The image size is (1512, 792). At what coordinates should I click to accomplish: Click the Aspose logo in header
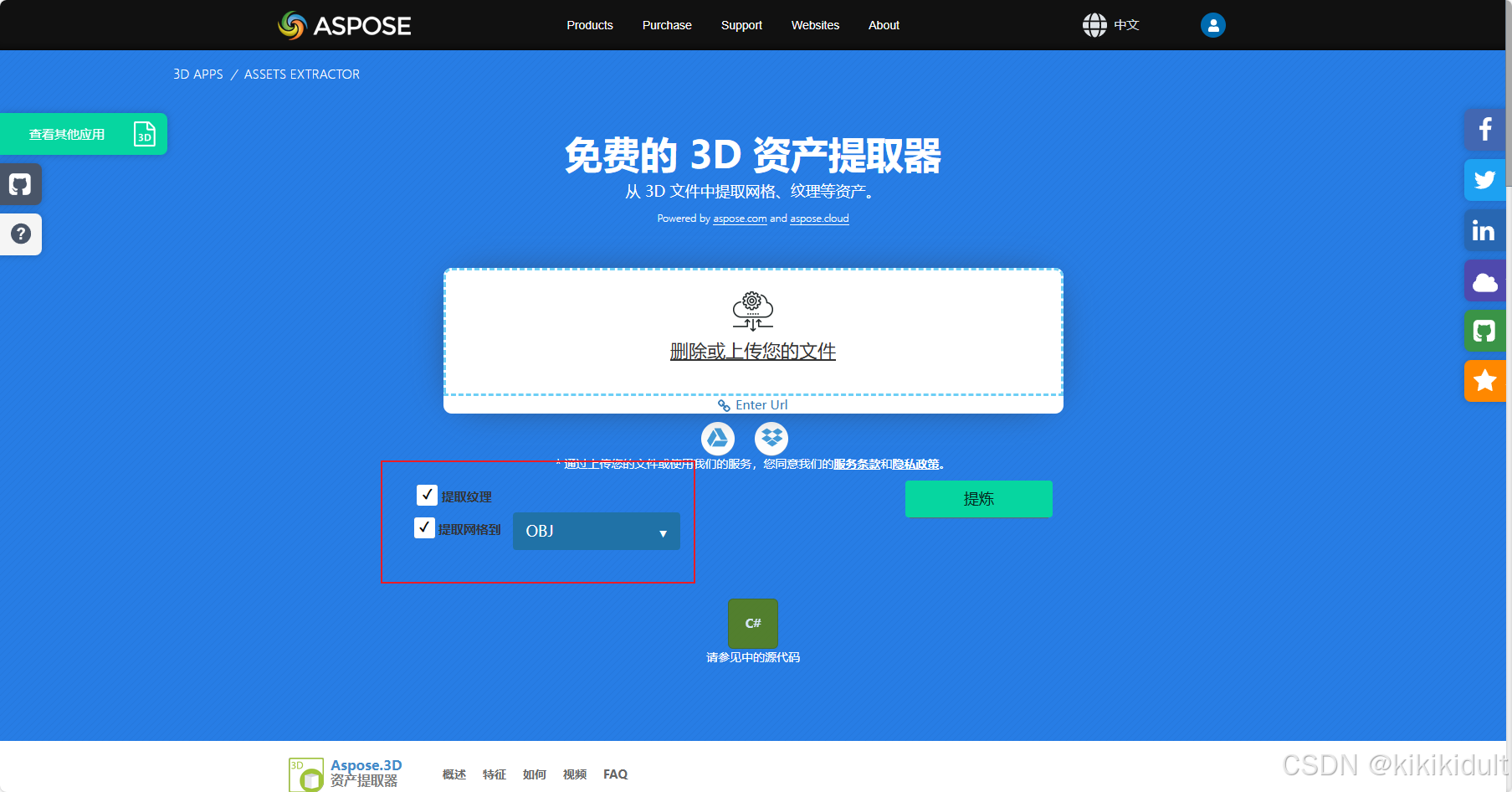point(345,25)
